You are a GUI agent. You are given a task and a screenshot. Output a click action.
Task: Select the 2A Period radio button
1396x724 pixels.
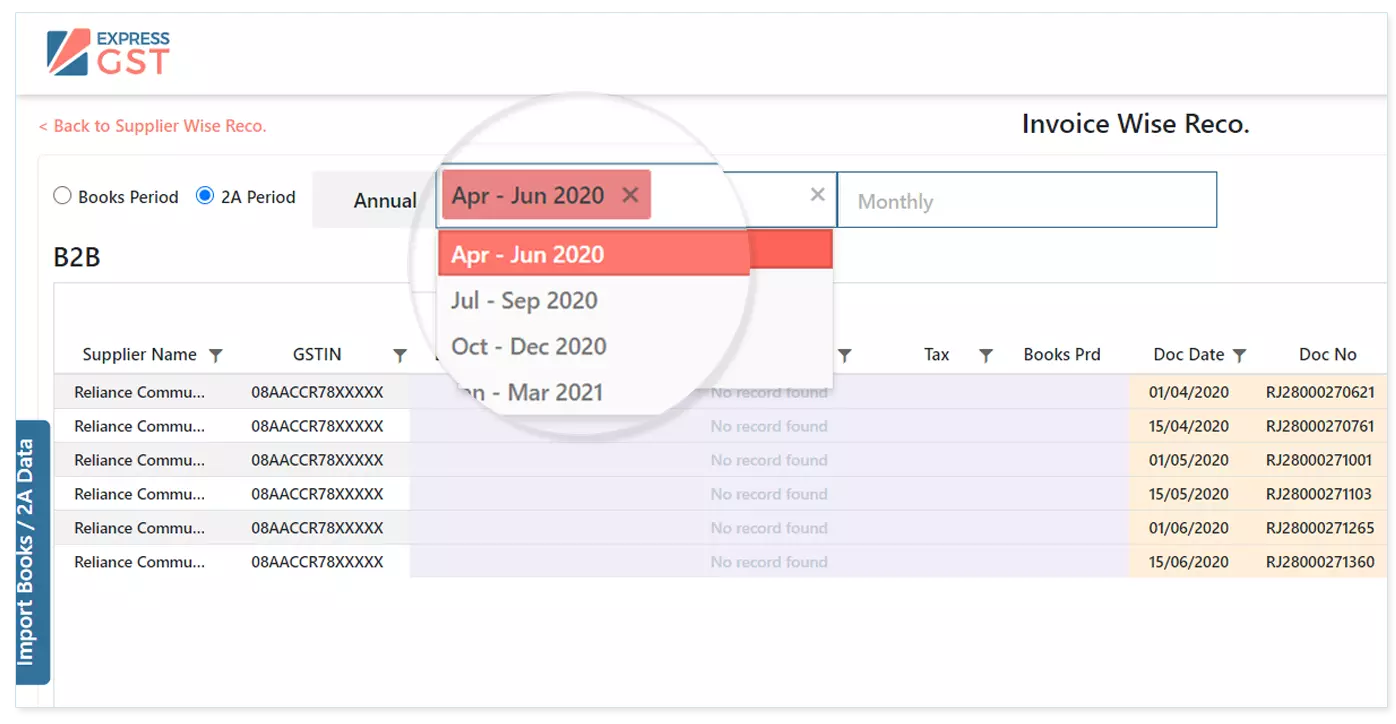[205, 197]
